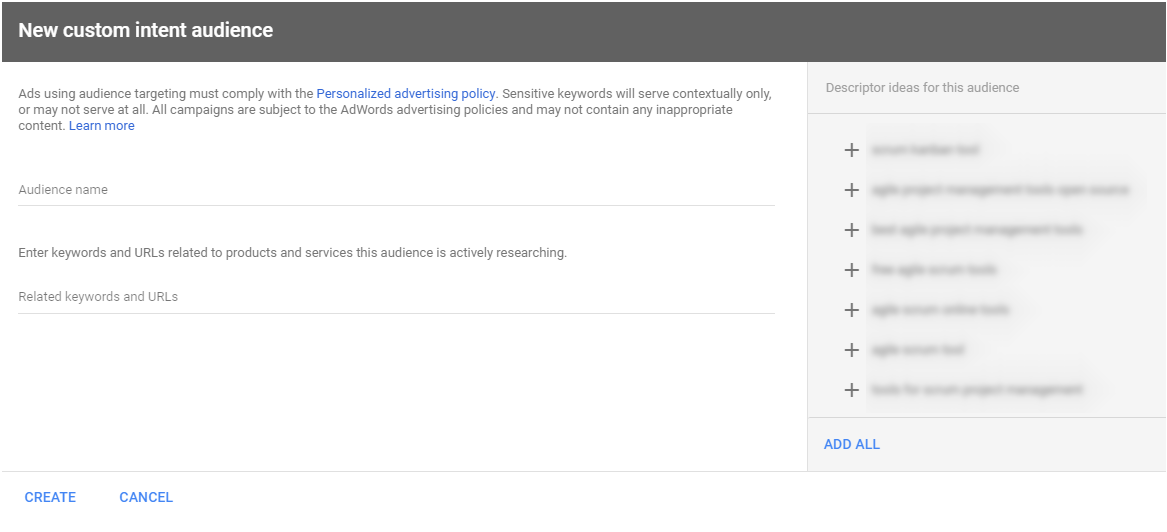Focus the Related keywords and URLs field
Screen dimensions: 1167x532
[396, 298]
